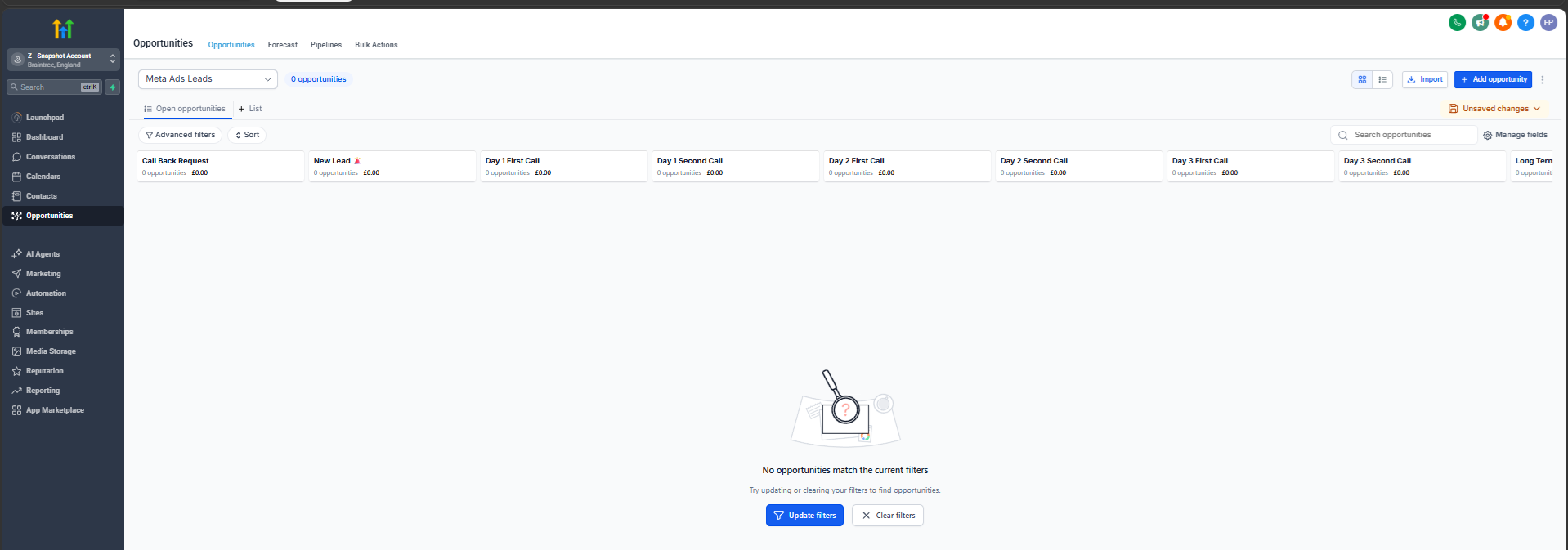Click the Day 3 Second Call stage header
The image size is (1568, 550).
pos(1422,166)
